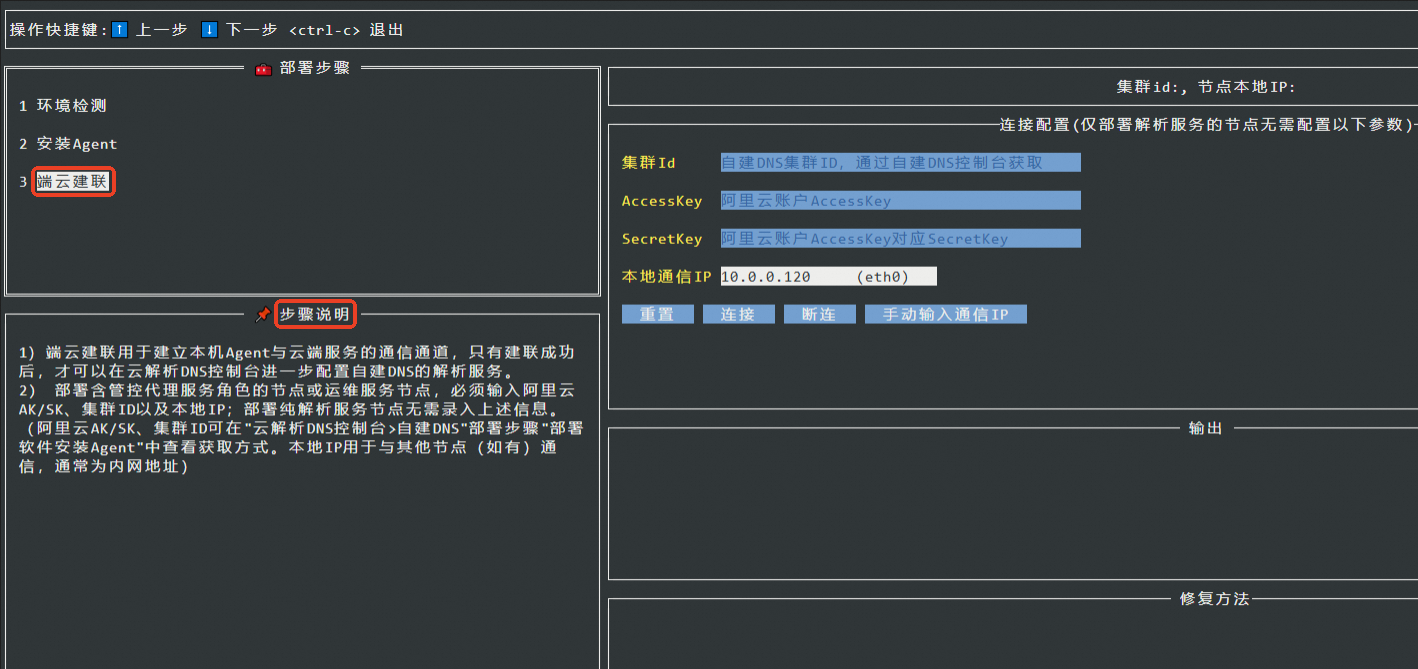
Task: Click the SecretKey label
Action: coord(662,239)
